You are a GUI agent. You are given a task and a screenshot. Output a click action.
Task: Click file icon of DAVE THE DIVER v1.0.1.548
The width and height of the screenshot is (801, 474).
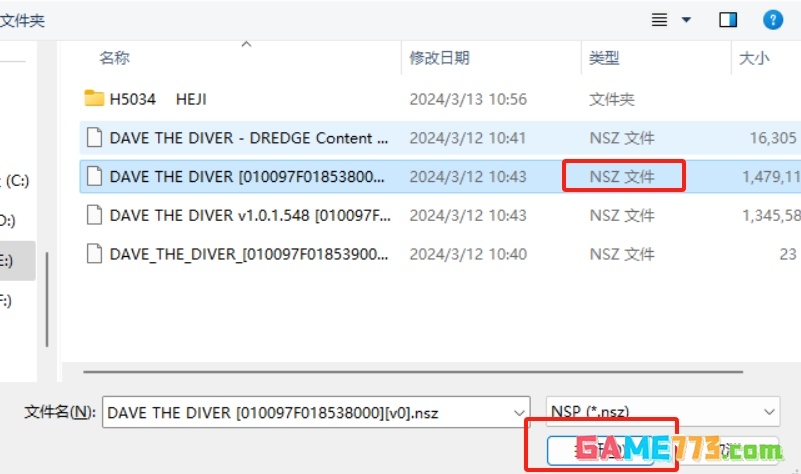[94, 214]
